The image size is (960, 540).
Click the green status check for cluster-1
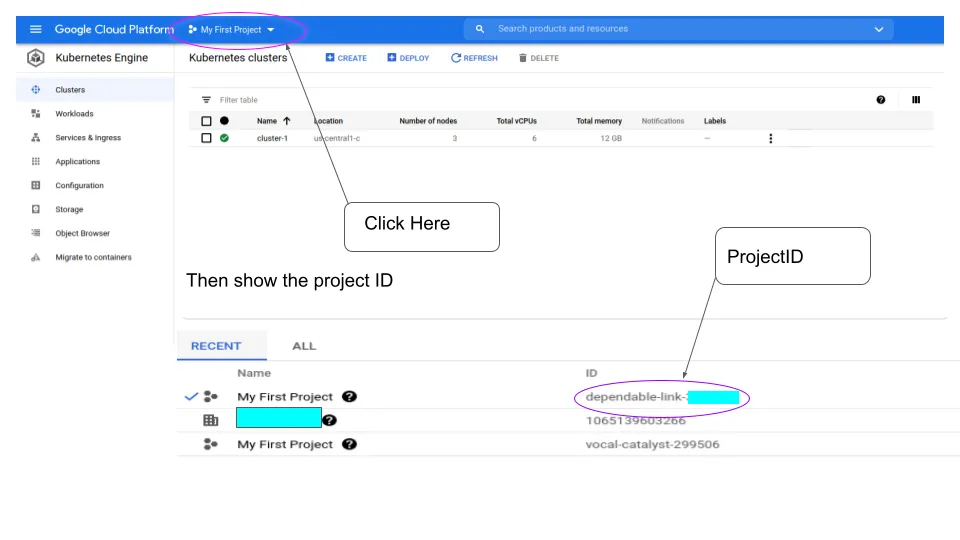point(224,138)
